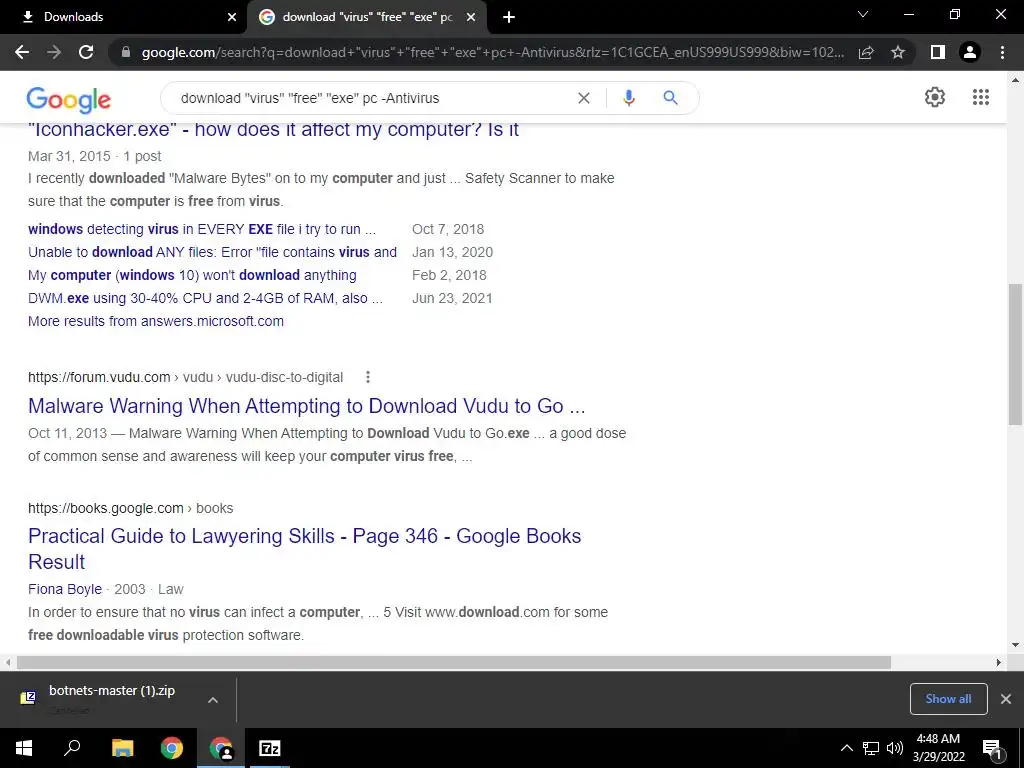Open Practical Guide to Lawyering Skills result
Image resolution: width=1024 pixels, height=768 pixels.
[304, 549]
